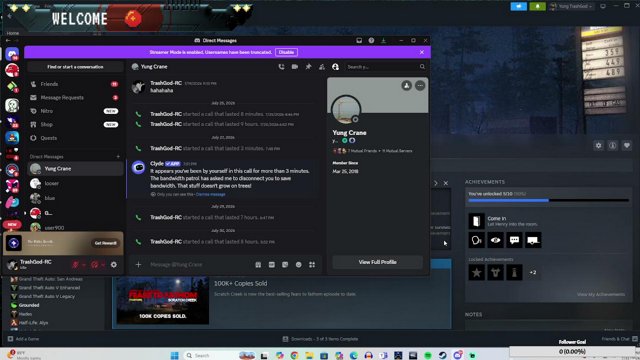Image resolution: width=640 pixels, height=360 pixels.
Task: Open the sticker picker
Action: (285, 264)
